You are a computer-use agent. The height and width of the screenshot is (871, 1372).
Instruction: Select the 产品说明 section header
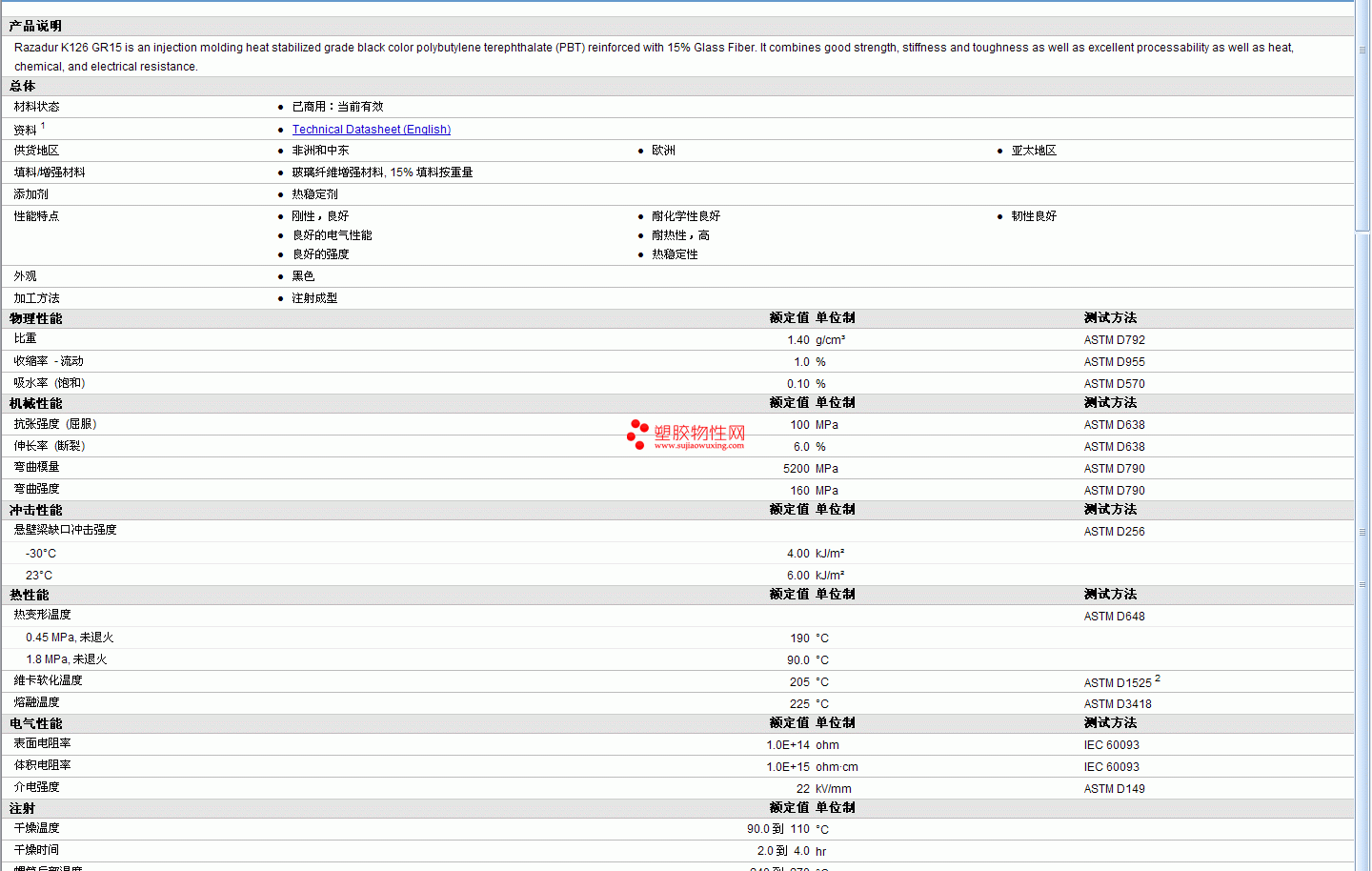(x=36, y=26)
